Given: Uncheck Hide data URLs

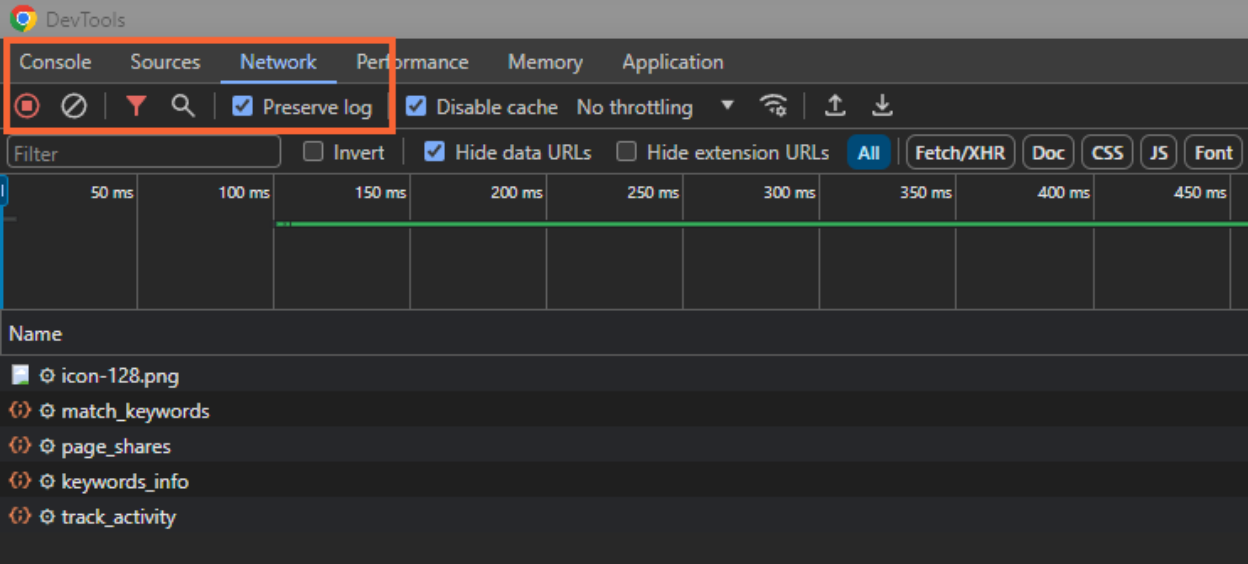Looking at the screenshot, I should (434, 152).
